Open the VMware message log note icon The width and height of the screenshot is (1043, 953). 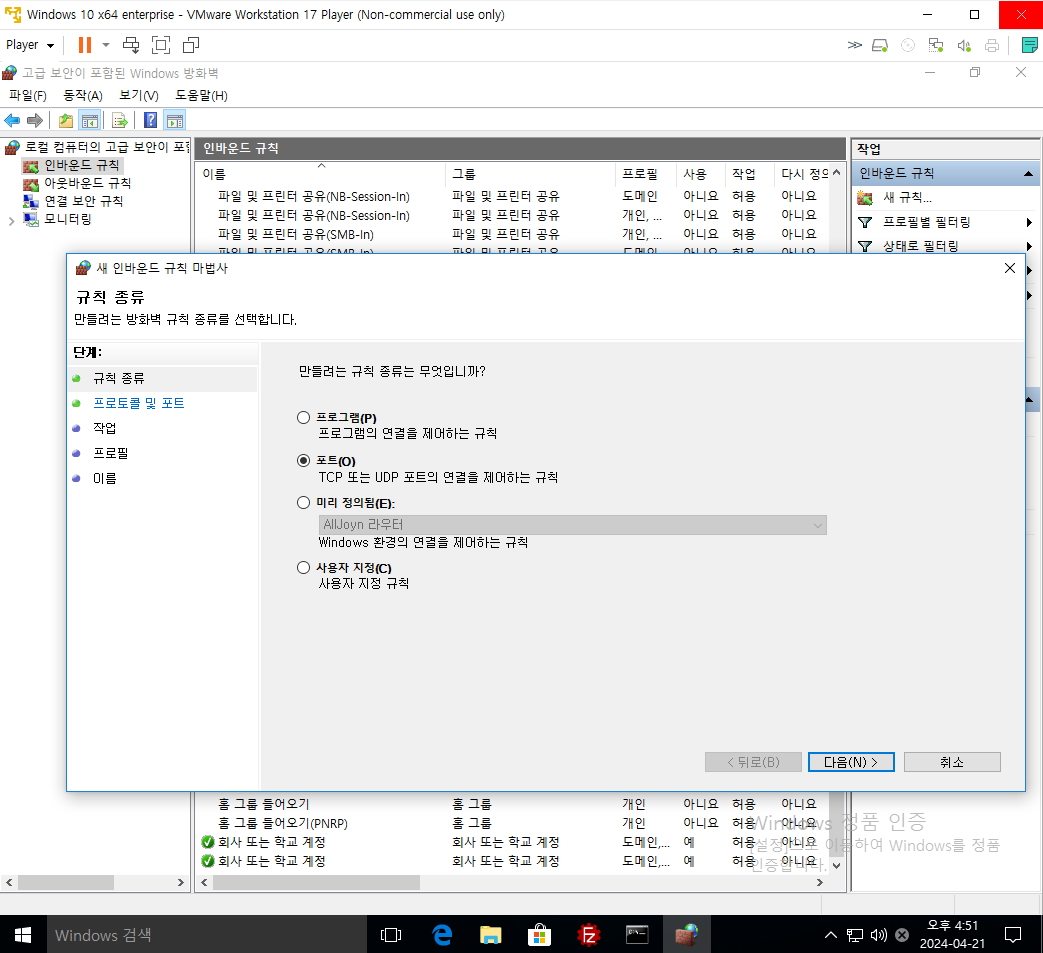coord(1029,45)
